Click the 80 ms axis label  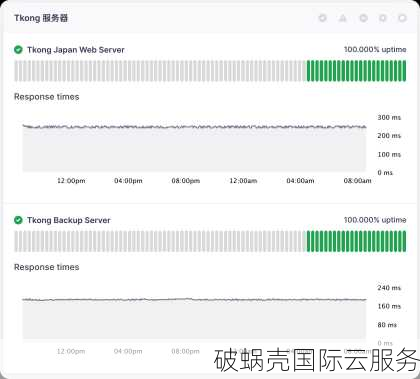(x=387, y=325)
